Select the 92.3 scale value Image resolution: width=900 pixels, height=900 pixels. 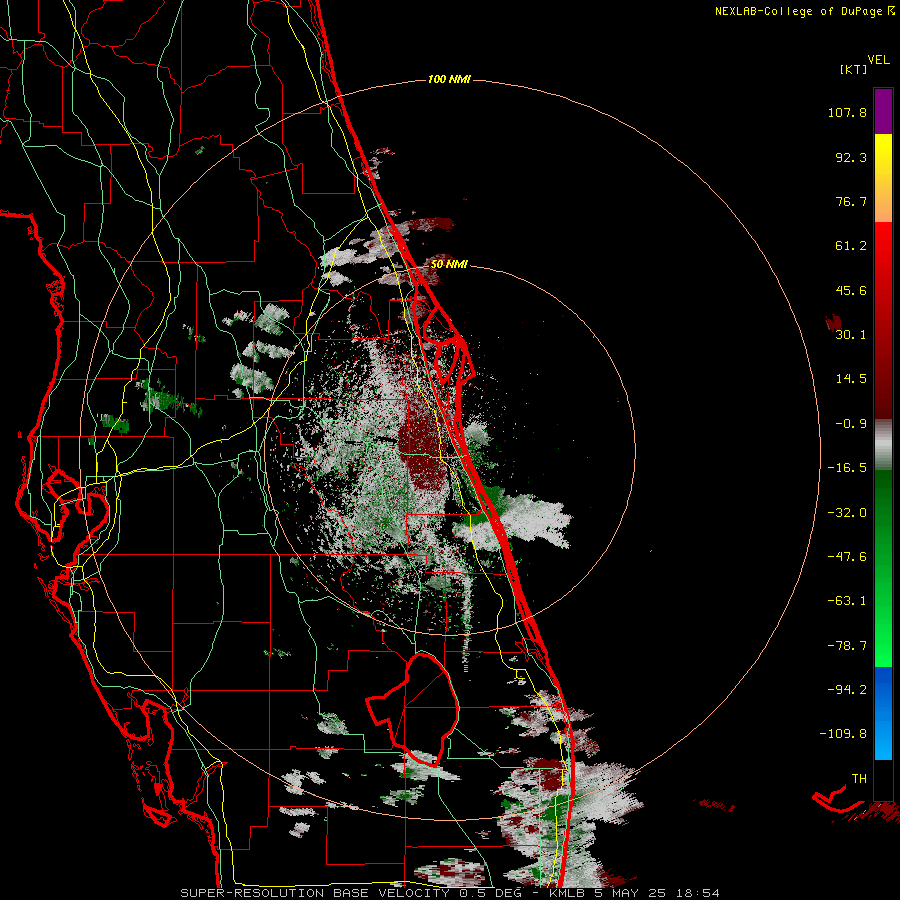coord(851,157)
